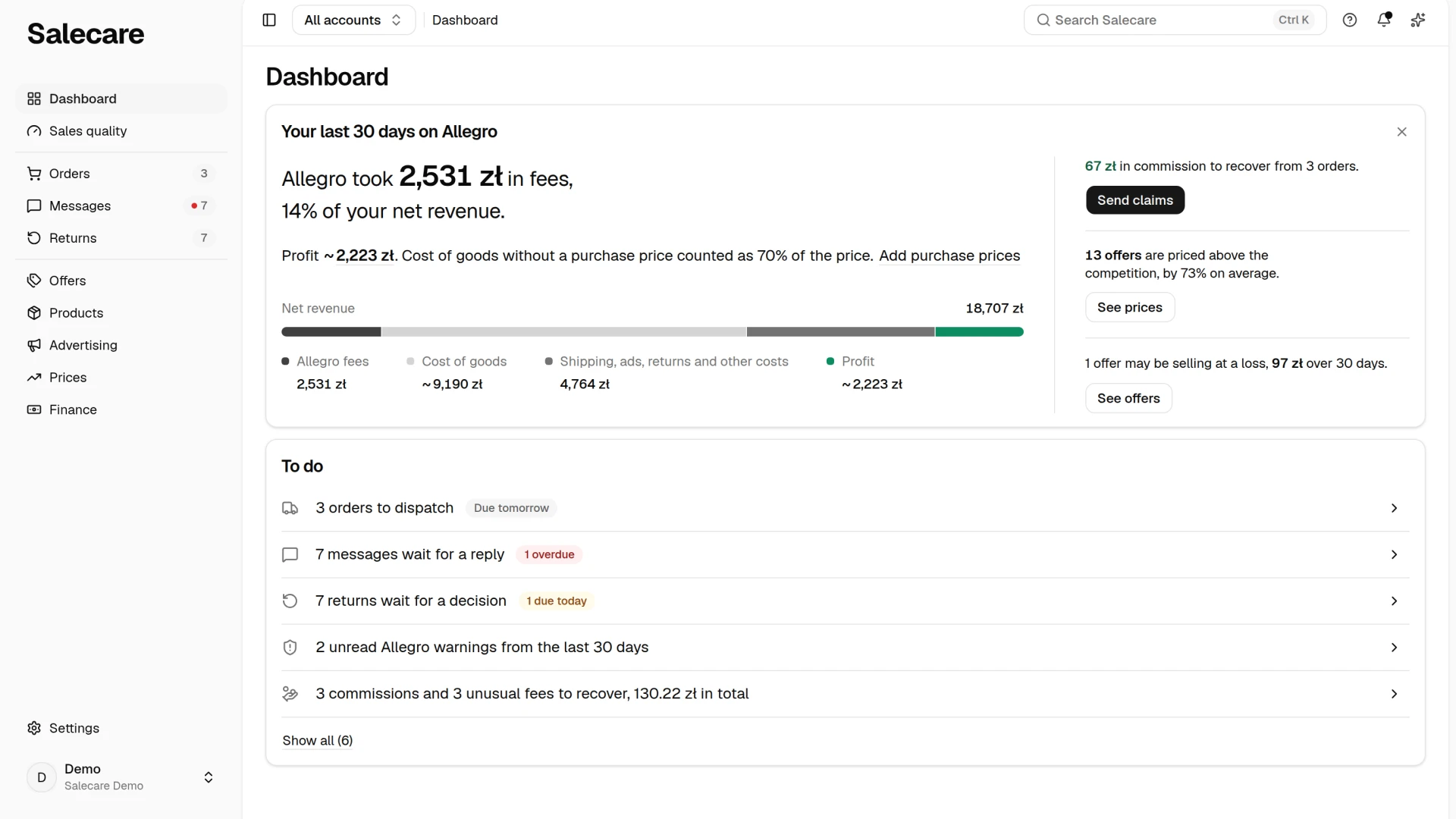The height and width of the screenshot is (819, 1456).
Task: Open Settings in the sidebar
Action: (x=121, y=728)
